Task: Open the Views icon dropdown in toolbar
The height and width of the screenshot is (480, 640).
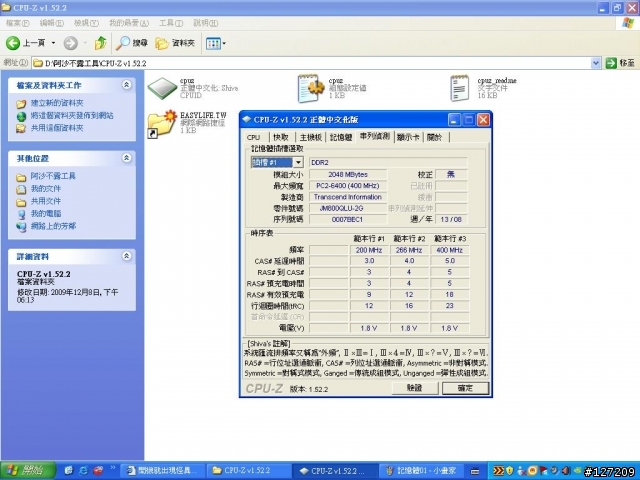Action: click(x=216, y=43)
